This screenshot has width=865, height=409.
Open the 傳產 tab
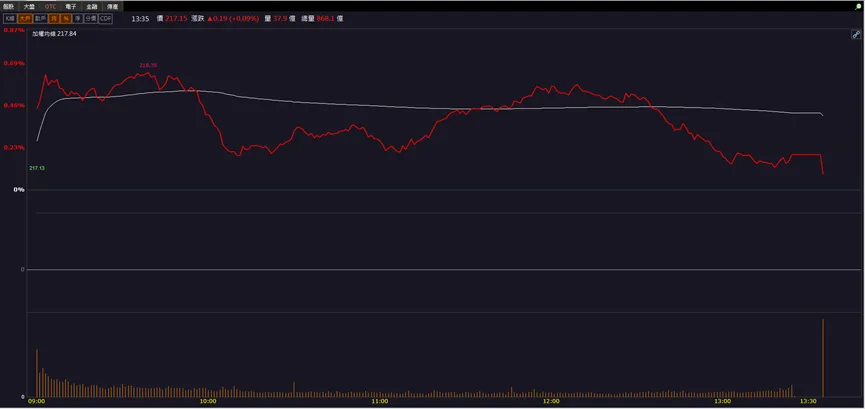click(113, 7)
